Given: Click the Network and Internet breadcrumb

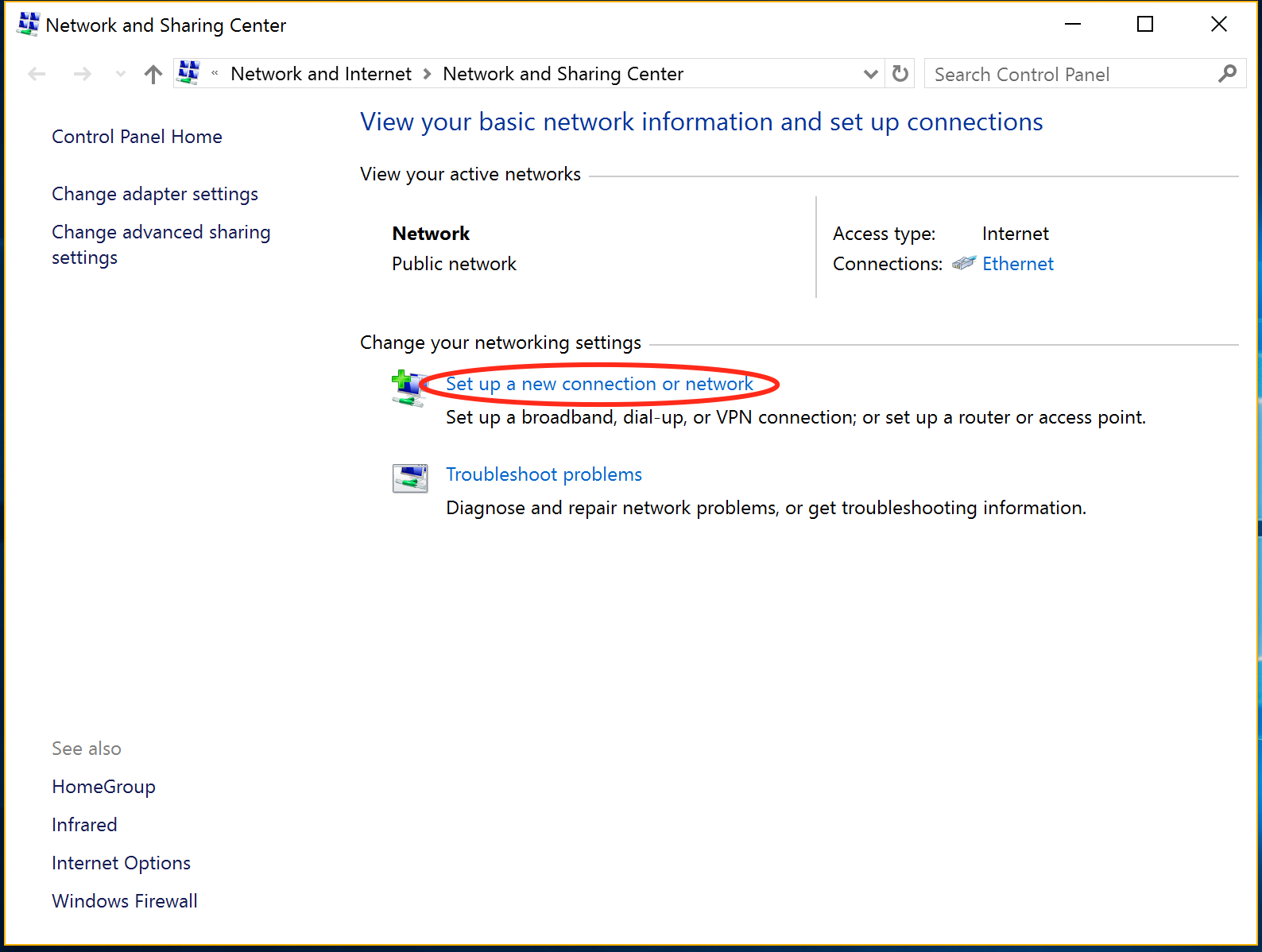Looking at the screenshot, I should coord(321,74).
